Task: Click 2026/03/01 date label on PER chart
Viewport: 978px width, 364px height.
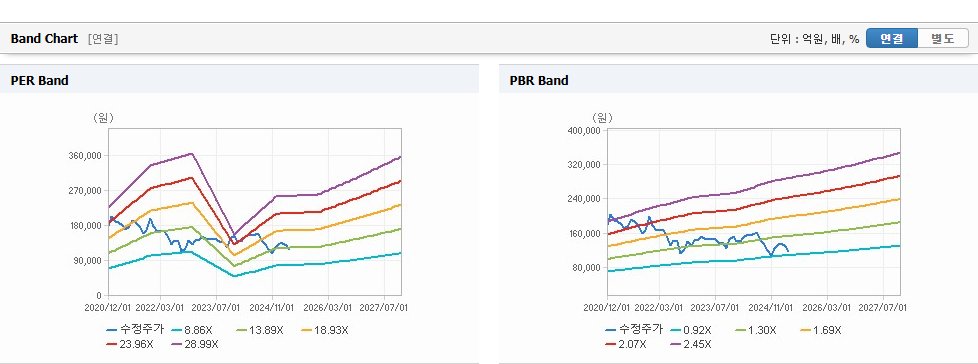Action: click(329, 307)
